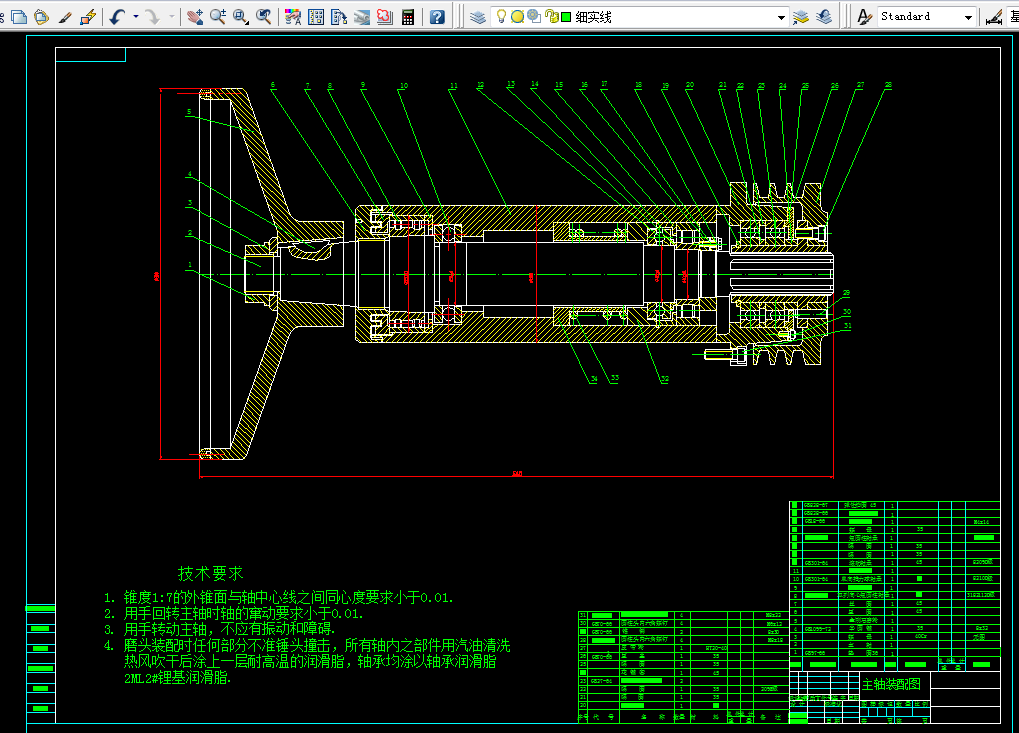Click Zoom Previous icon
This screenshot has height=733, width=1019.
tap(264, 17)
